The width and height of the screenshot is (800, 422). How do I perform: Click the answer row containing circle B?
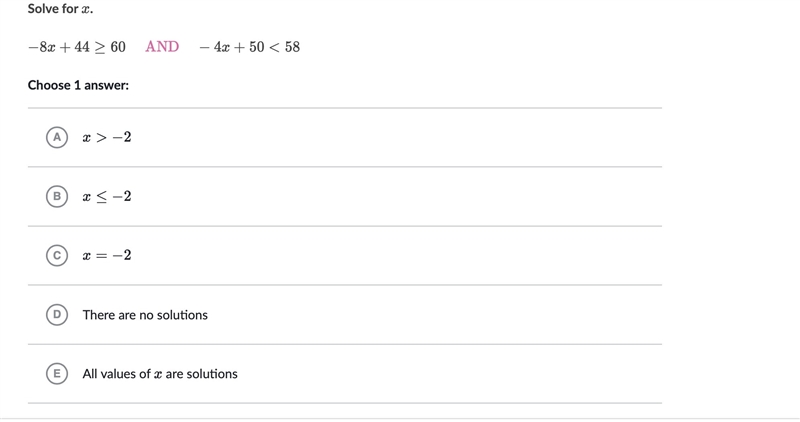point(345,196)
